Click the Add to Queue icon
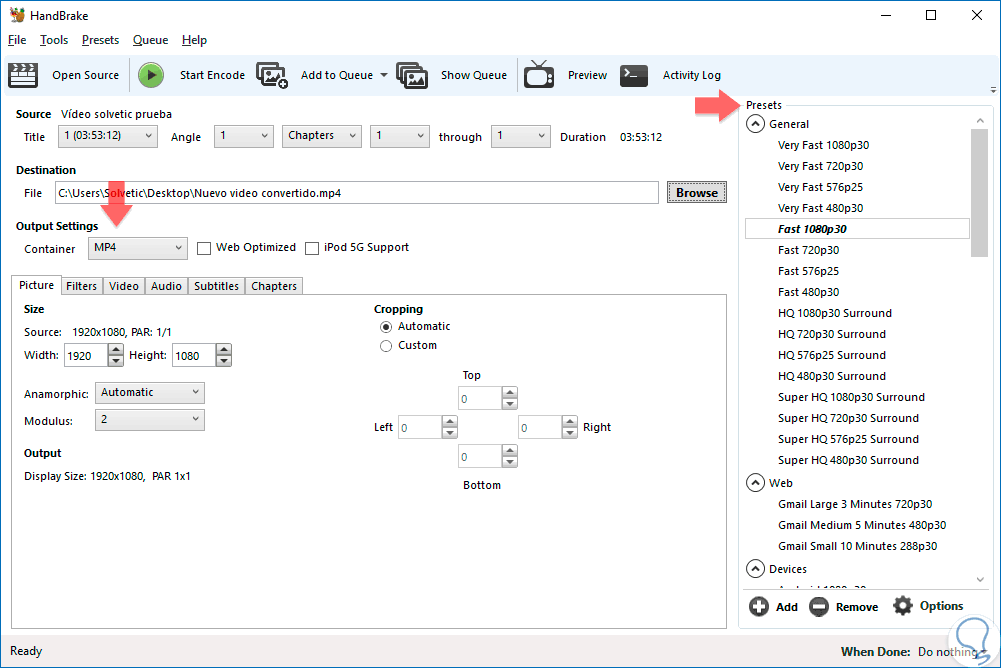The image size is (1001, 668). pos(272,75)
